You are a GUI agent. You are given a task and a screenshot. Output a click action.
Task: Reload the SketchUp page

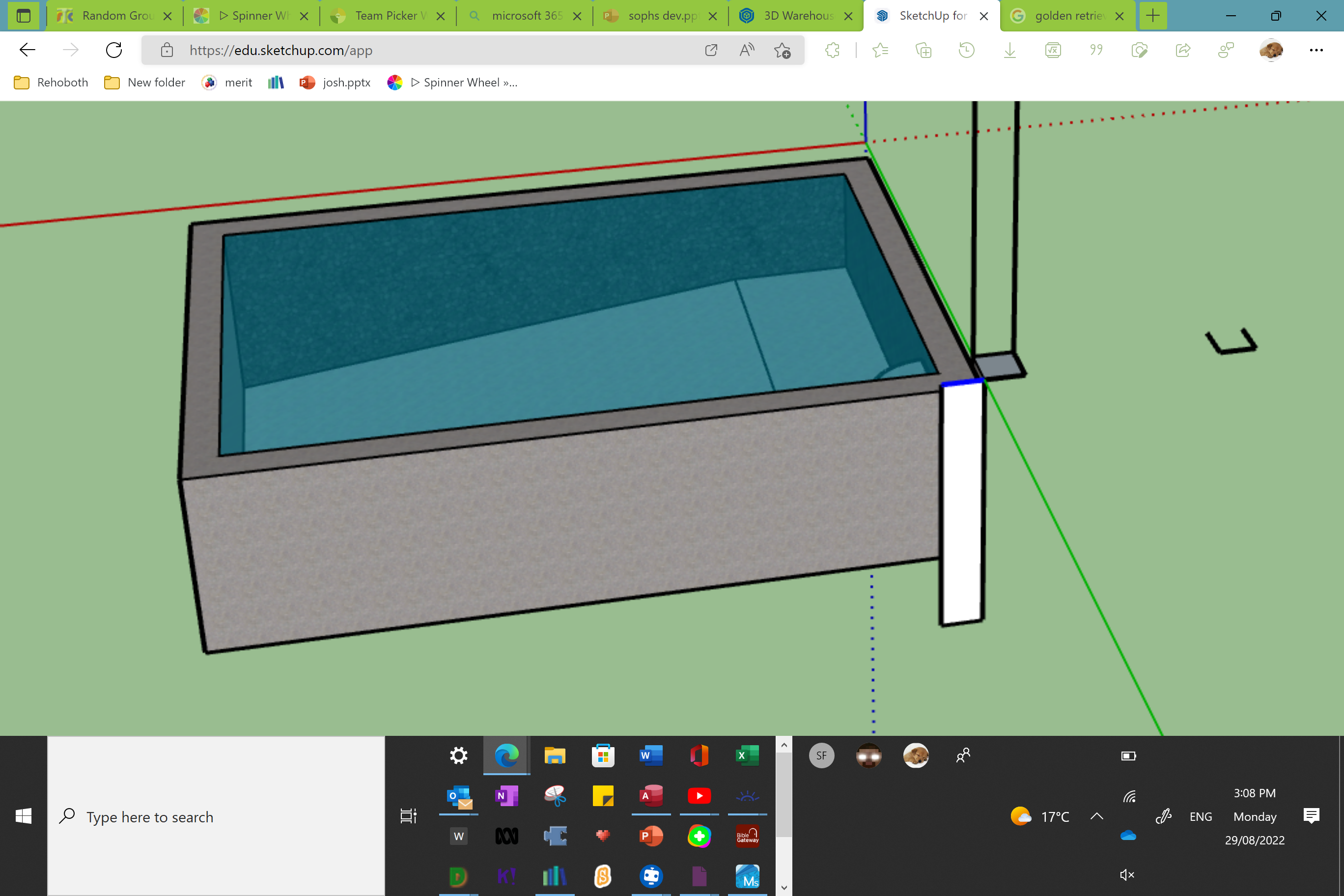pos(113,50)
